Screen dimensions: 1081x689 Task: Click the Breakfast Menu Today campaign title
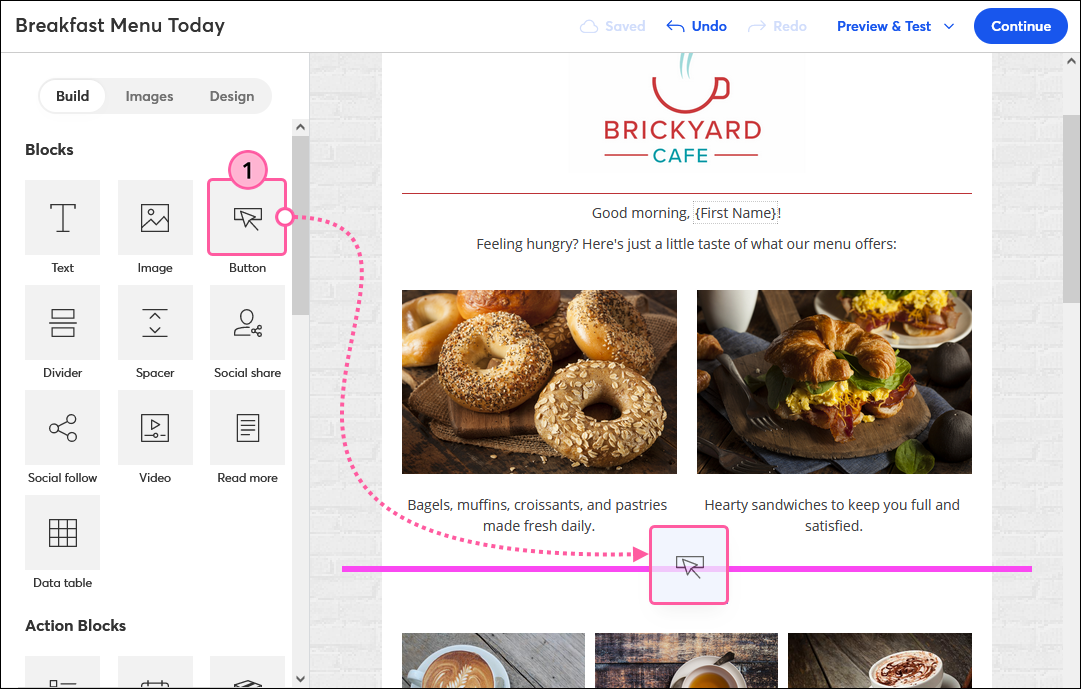tap(120, 26)
